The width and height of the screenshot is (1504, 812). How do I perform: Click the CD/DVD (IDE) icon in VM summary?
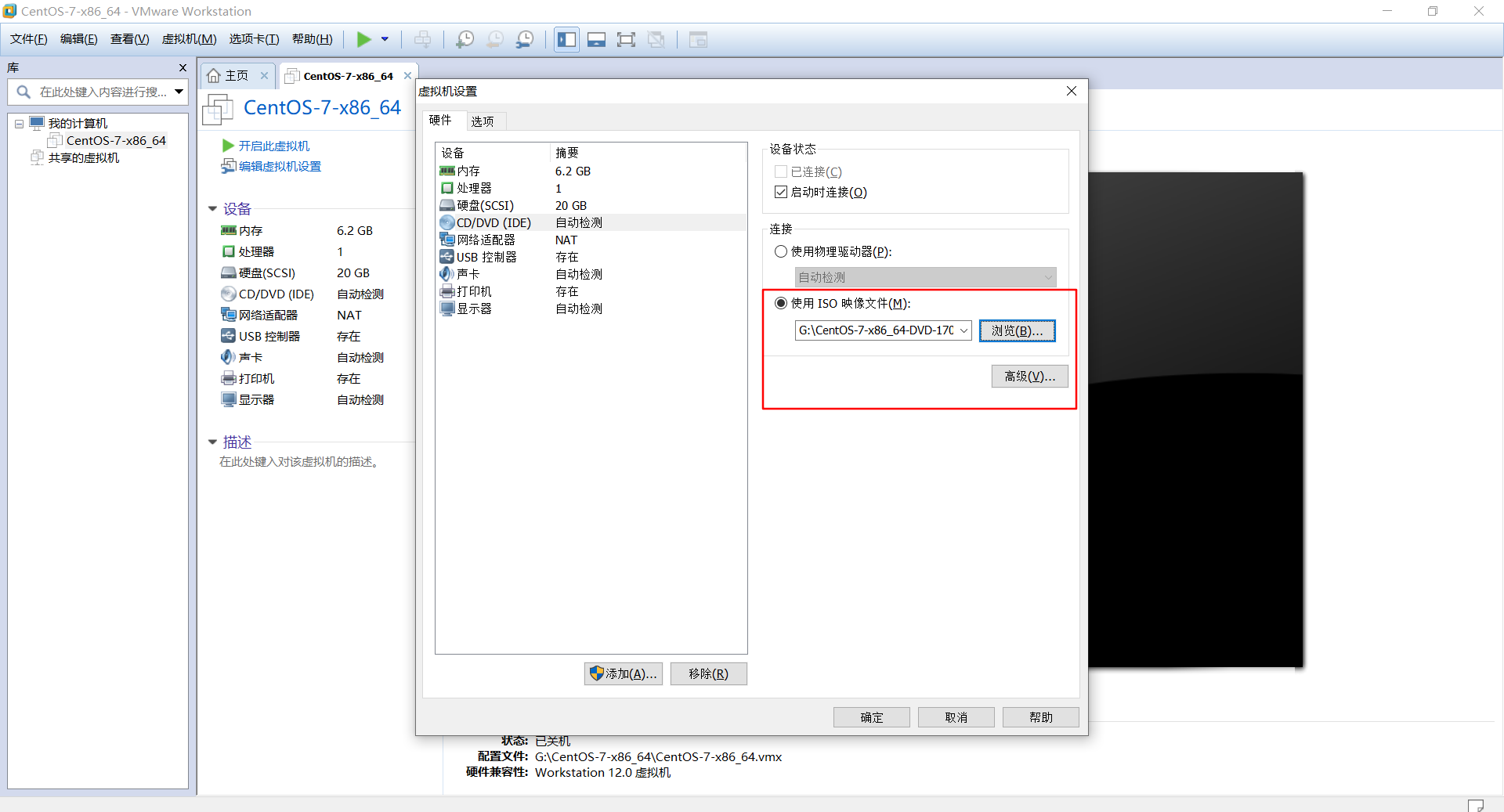(x=229, y=294)
